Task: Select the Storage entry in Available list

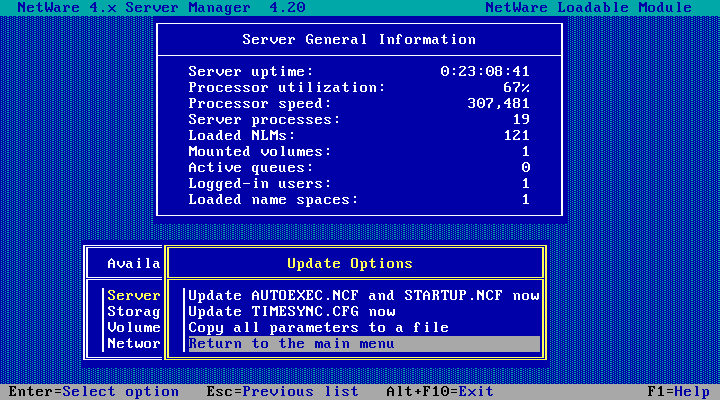Action: [134, 311]
